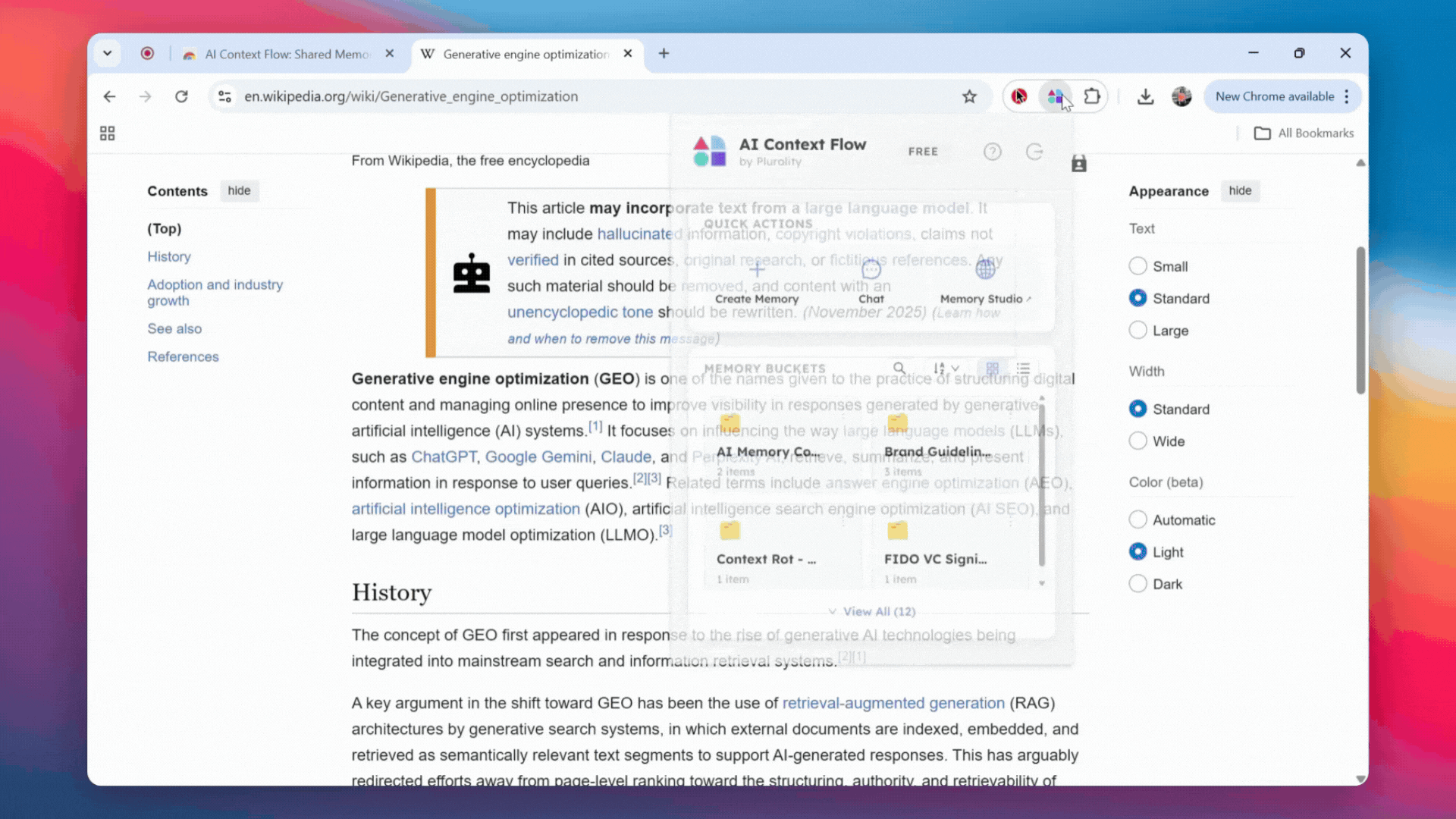Switch to the AI Context Flow tab

point(287,54)
